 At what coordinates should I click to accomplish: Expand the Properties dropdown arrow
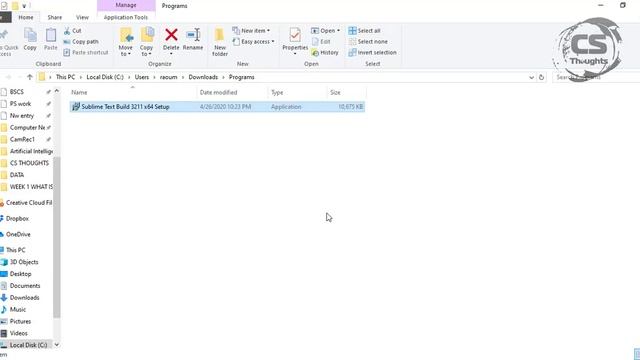pyautogui.click(x=295, y=54)
